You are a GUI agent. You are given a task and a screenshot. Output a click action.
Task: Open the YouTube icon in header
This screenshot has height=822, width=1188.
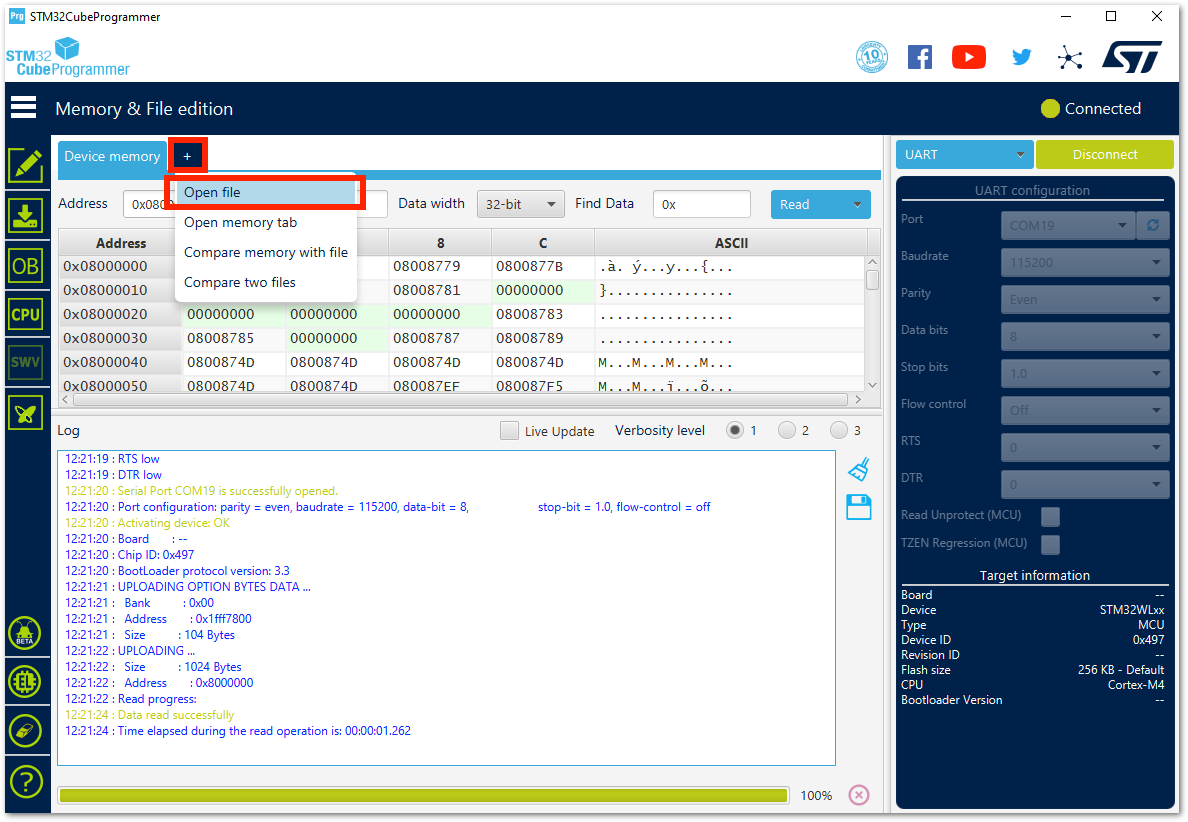969,57
